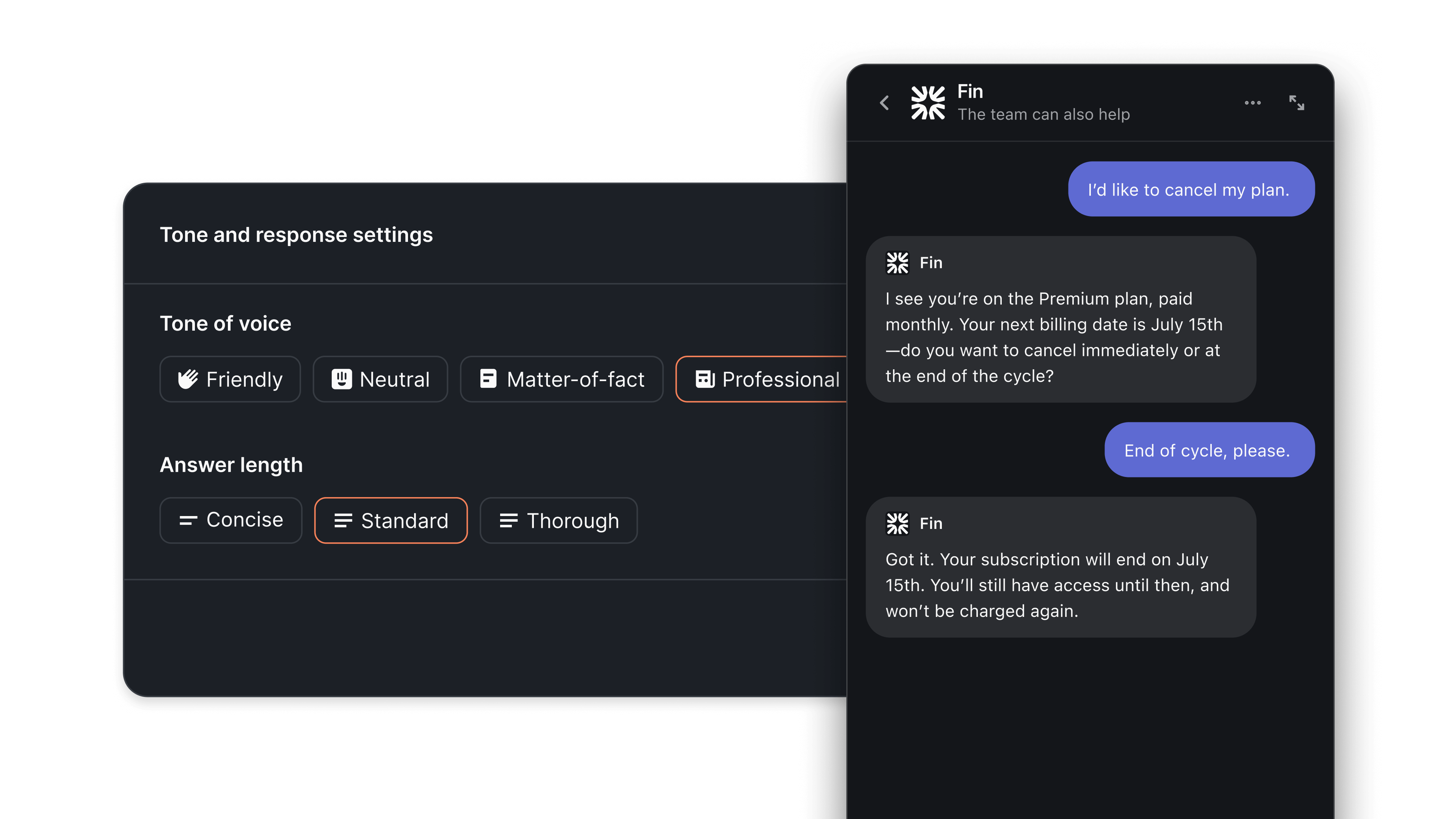
Task: Click "The team can also help" subtitle
Action: pyautogui.click(x=1043, y=115)
